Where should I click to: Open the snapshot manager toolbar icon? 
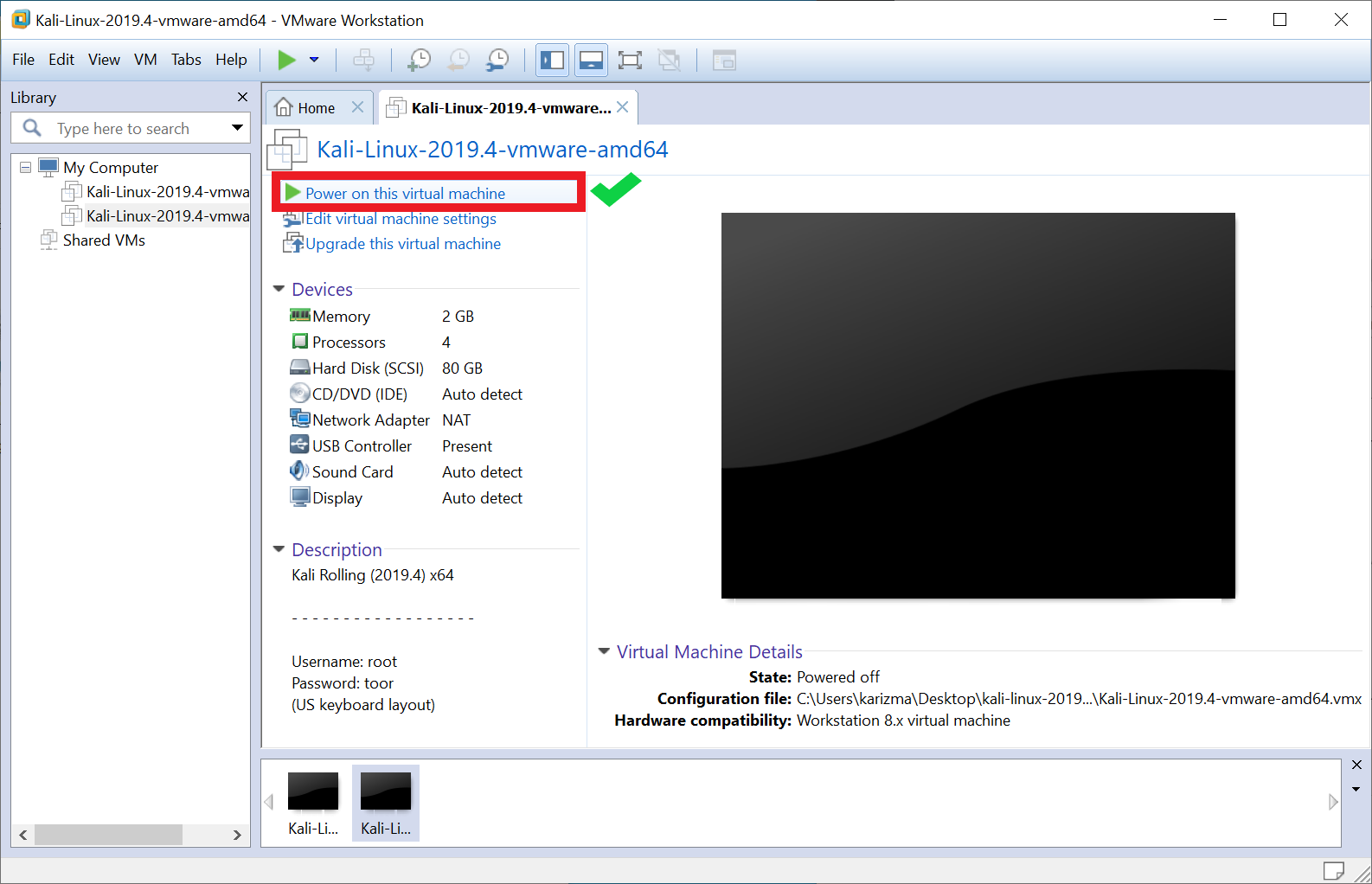click(497, 60)
